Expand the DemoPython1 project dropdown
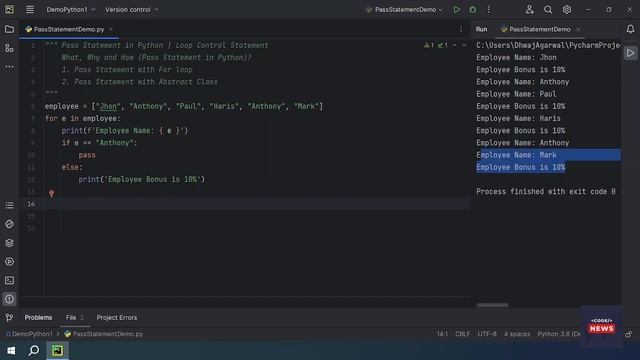 coord(71,9)
